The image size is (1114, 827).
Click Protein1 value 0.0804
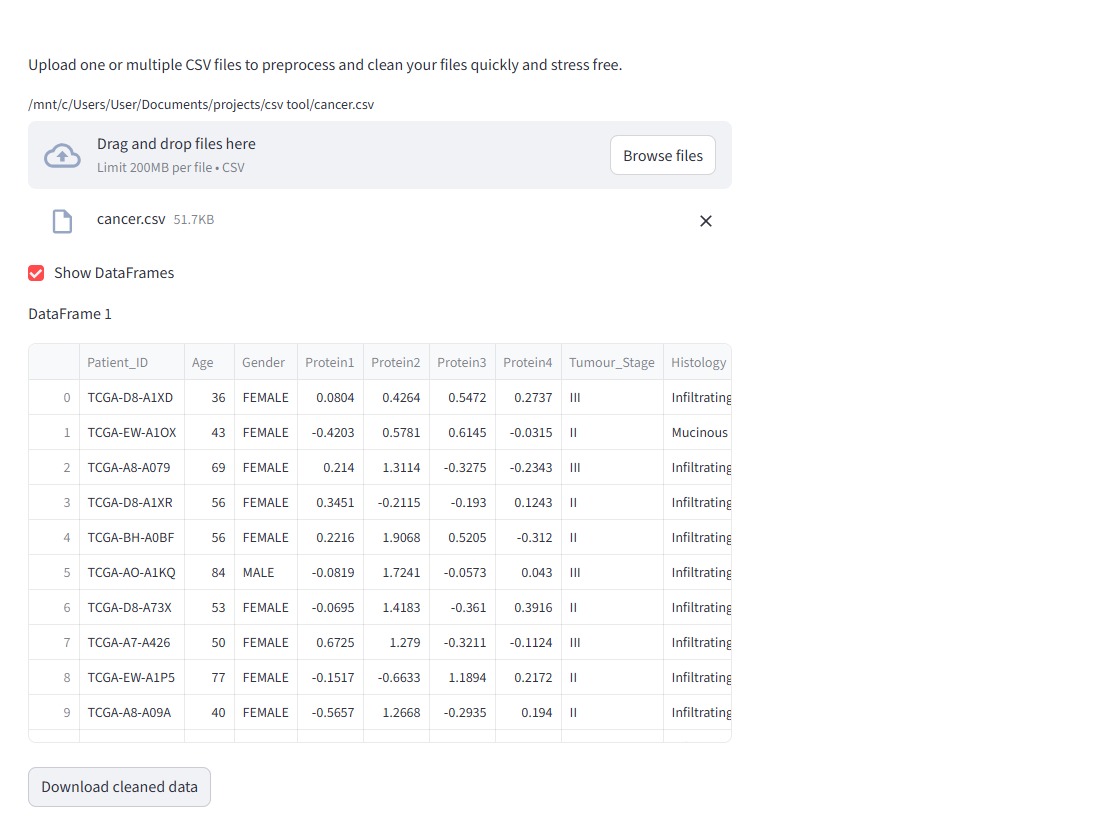330,397
